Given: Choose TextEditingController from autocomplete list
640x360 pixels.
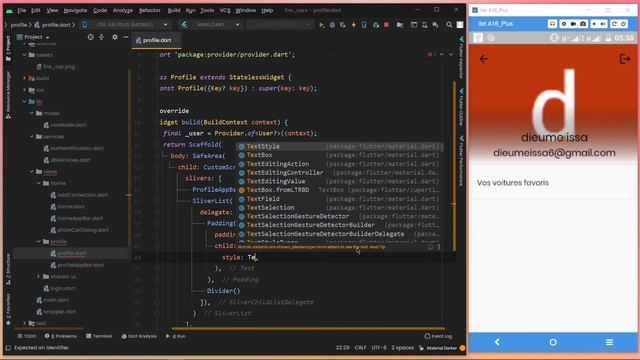Looking at the screenshot, I should 339,173.
